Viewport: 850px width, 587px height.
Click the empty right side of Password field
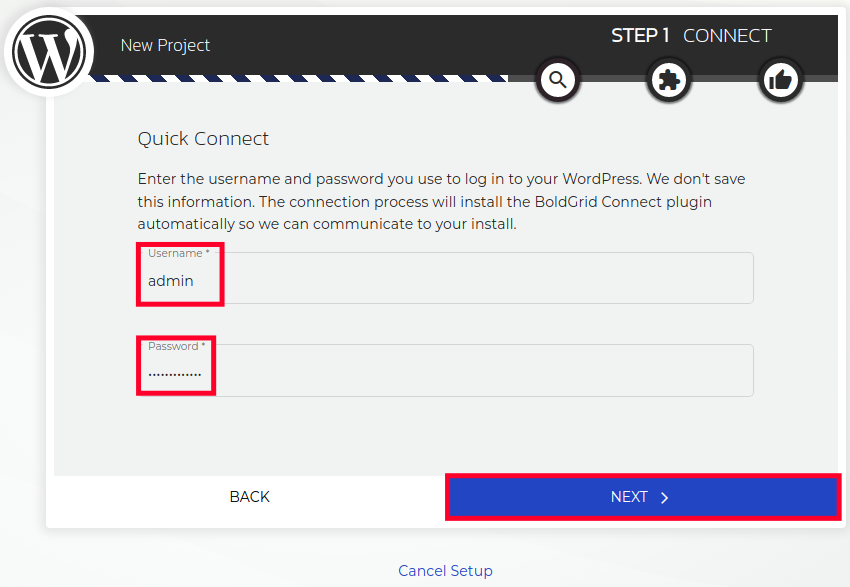600,373
